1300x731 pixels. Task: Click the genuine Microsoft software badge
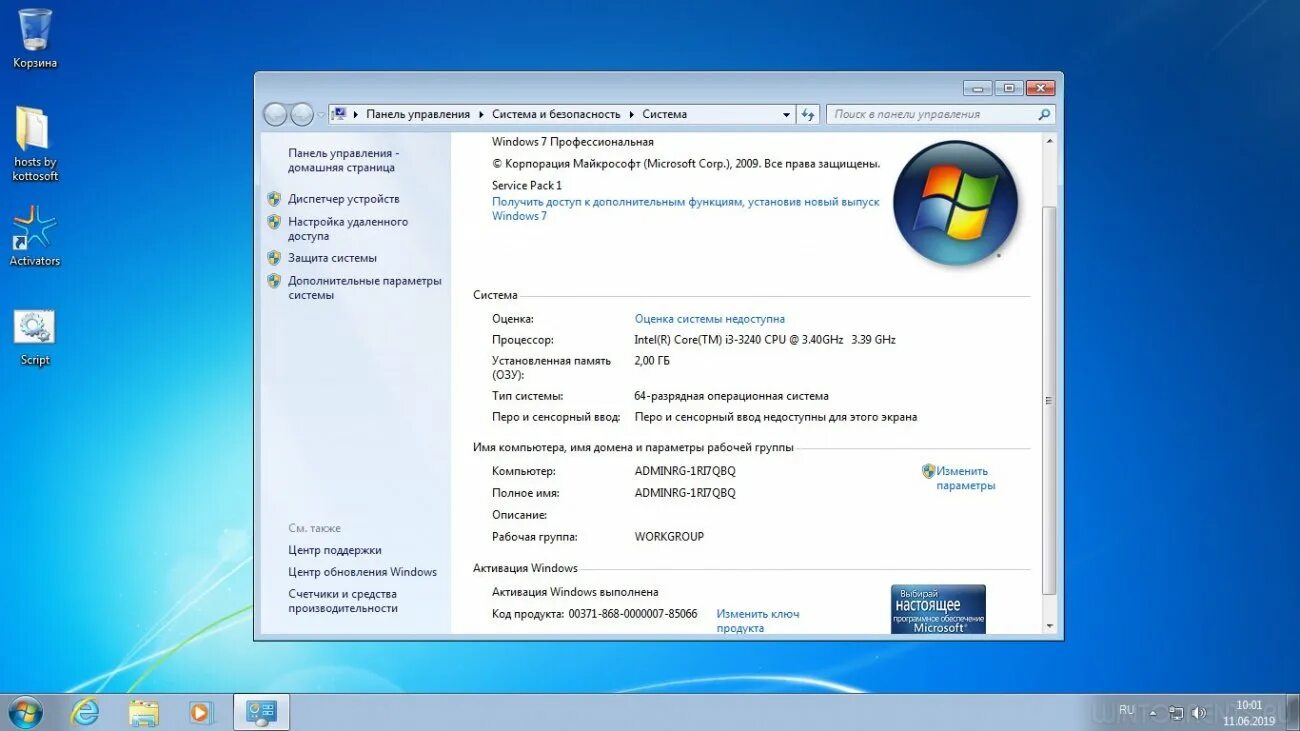click(x=938, y=609)
